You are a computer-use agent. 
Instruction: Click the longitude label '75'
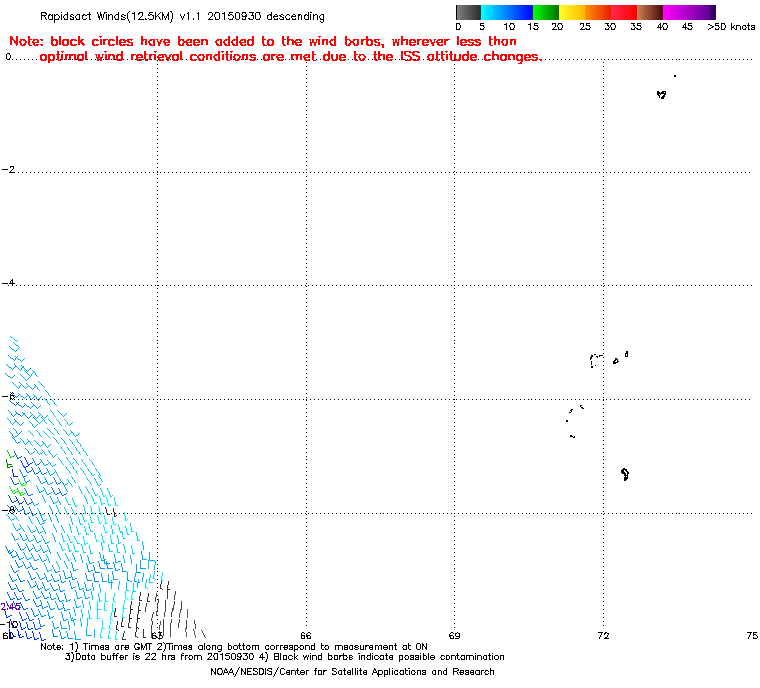click(x=752, y=635)
